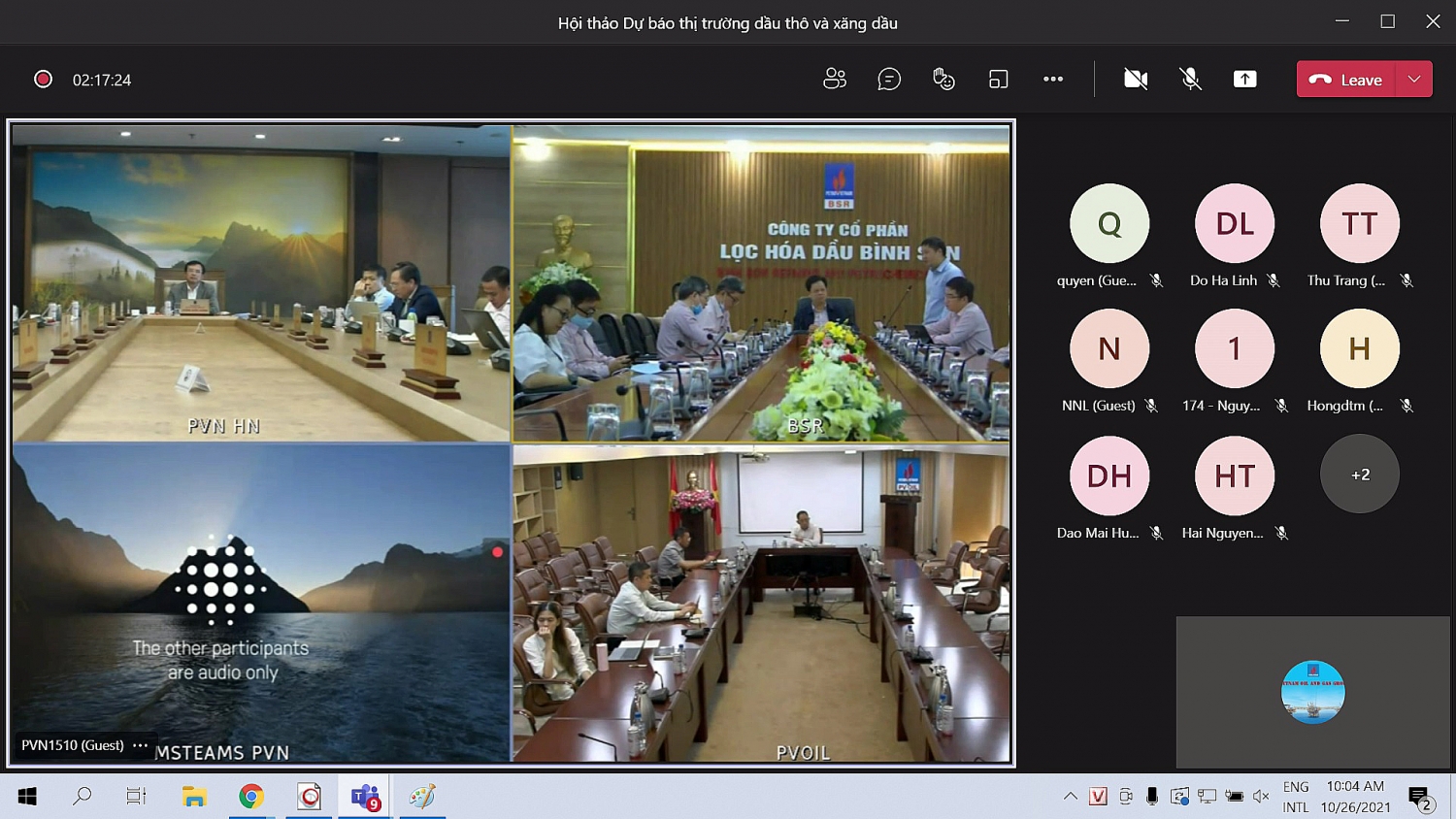Open the More actions ellipsis menu
The image size is (1456, 819).
tap(1053, 80)
